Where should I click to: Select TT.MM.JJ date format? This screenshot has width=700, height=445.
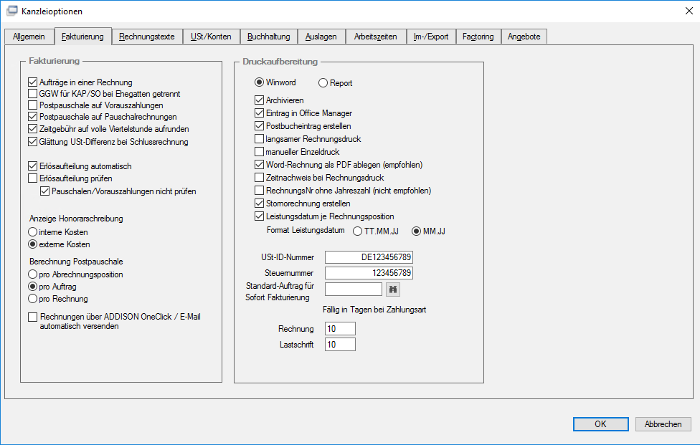(358, 231)
